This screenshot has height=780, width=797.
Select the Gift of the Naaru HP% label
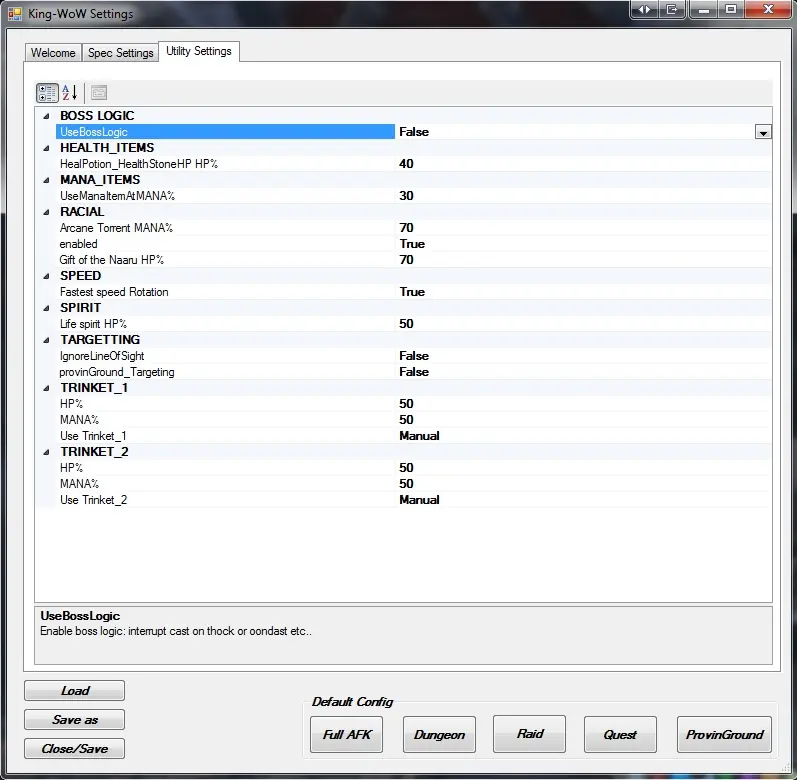pyautogui.click(x=112, y=260)
